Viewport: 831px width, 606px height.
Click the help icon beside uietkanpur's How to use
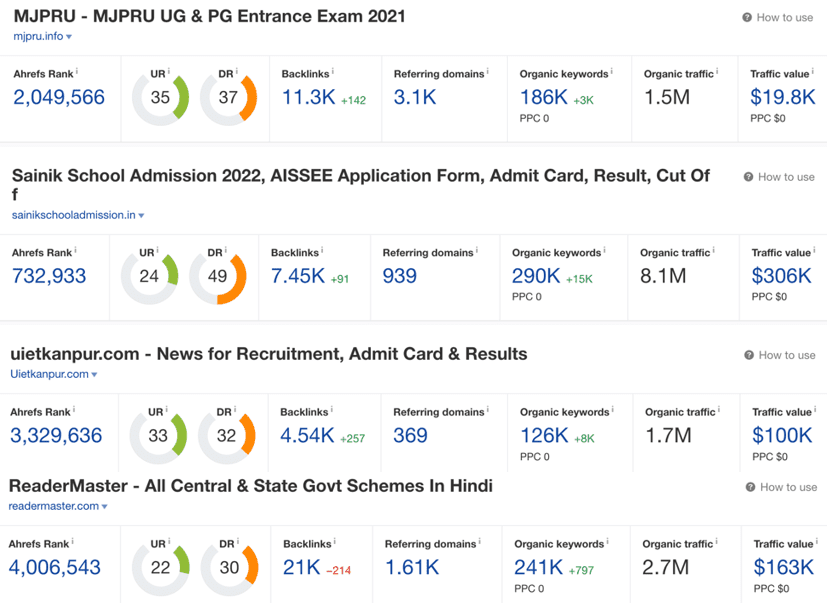pos(749,355)
